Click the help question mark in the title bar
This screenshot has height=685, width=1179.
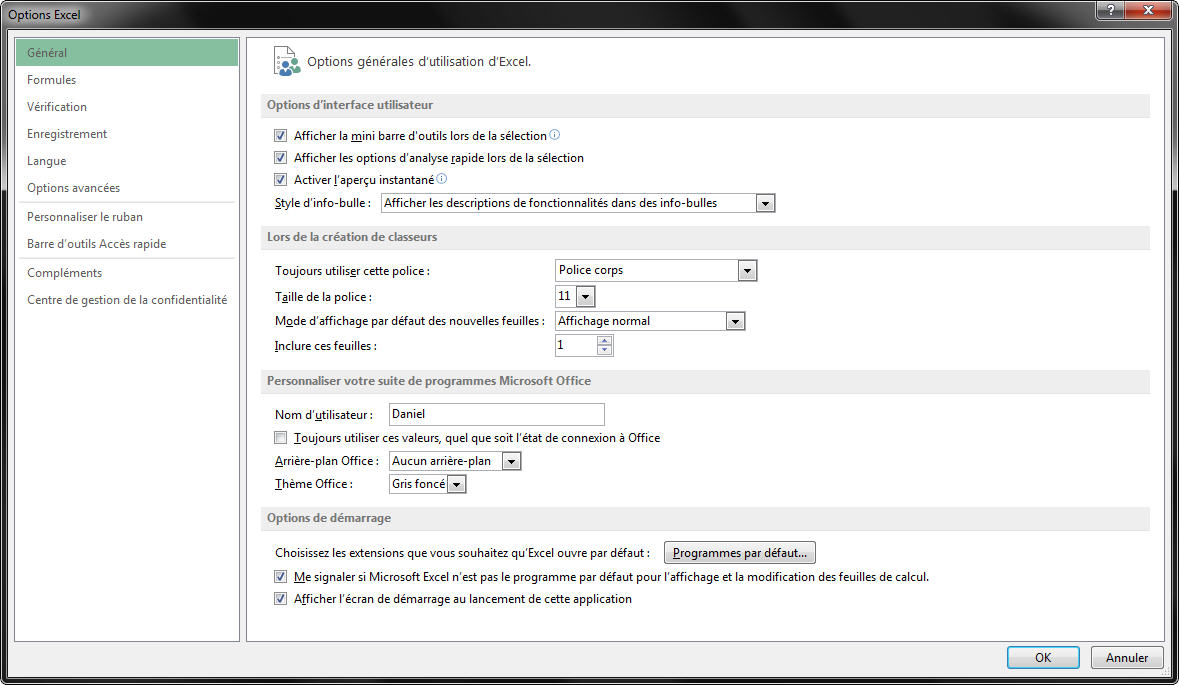pyautogui.click(x=1110, y=10)
